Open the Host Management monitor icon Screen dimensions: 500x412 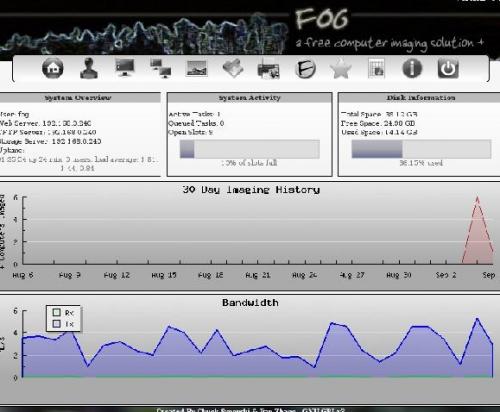pos(124,67)
